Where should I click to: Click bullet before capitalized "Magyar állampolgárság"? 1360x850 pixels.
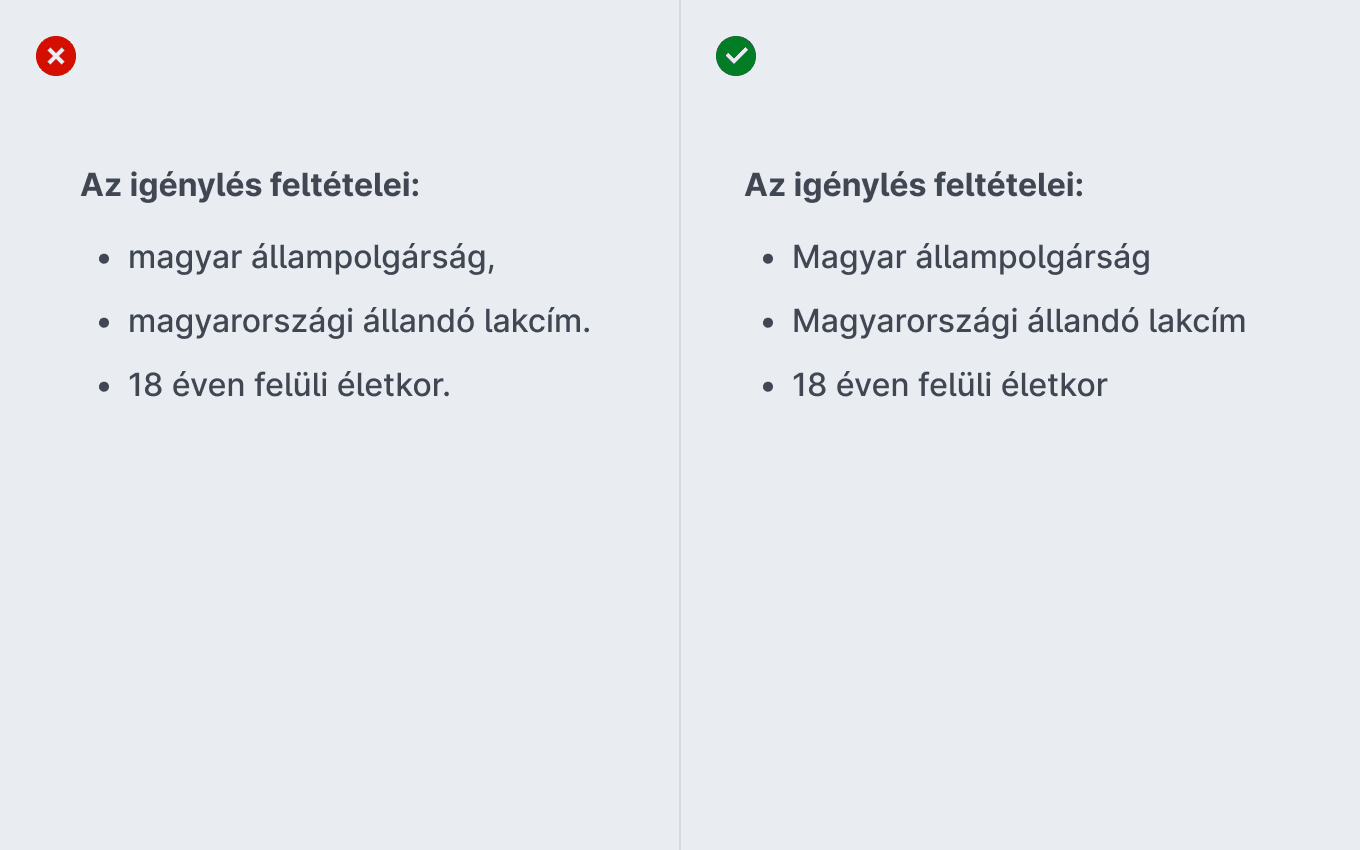768,259
